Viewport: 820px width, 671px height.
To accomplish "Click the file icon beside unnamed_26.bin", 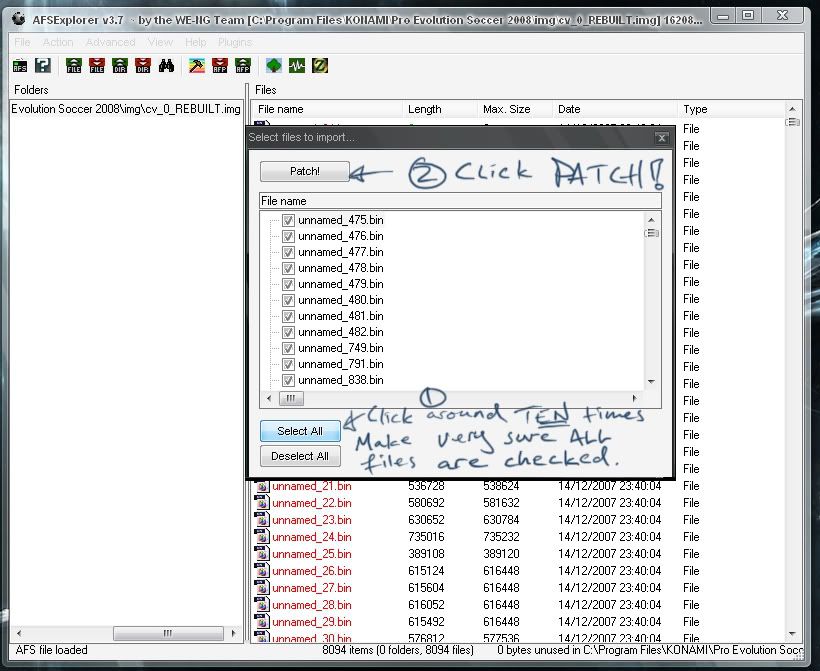I will coord(262,571).
